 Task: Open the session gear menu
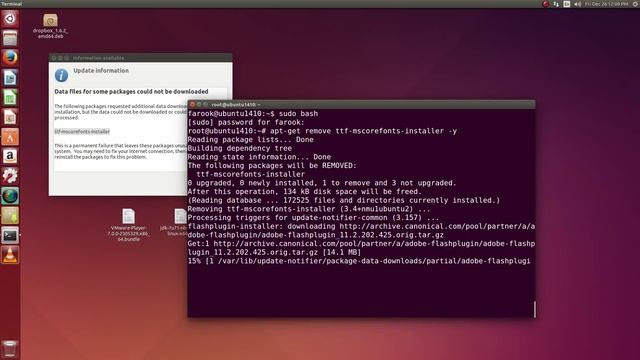click(x=636, y=4)
